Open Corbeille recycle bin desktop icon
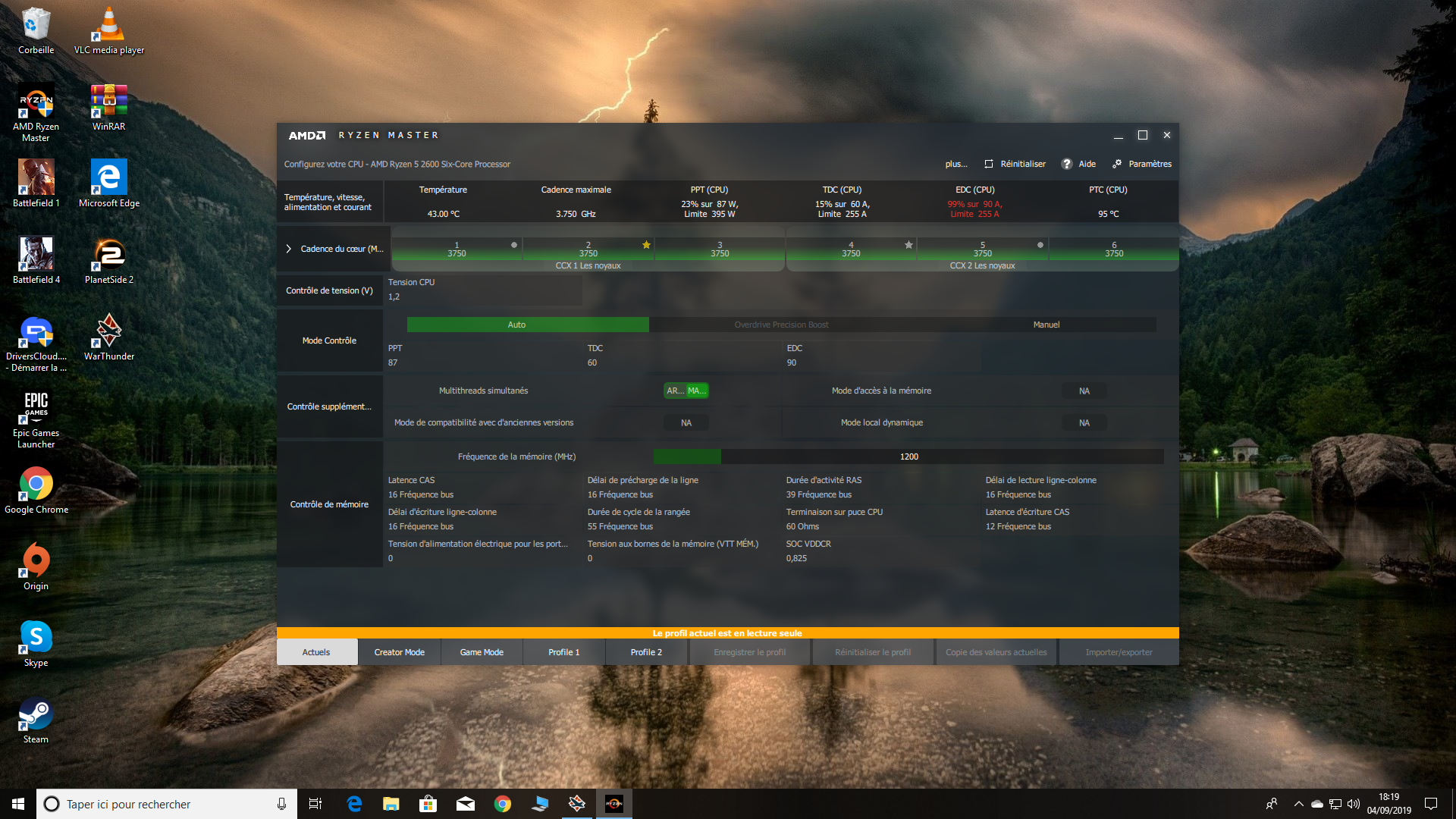The image size is (1456, 819). pyautogui.click(x=36, y=30)
